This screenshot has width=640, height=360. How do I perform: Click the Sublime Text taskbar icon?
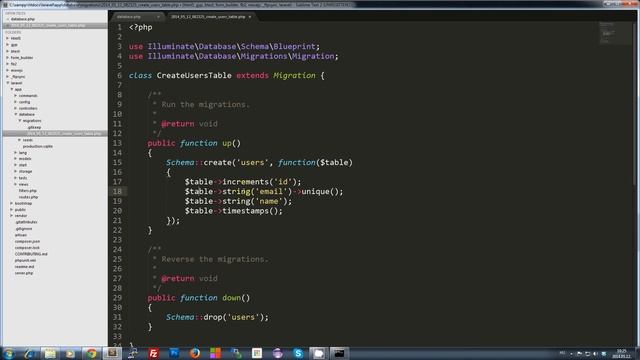coord(112,353)
